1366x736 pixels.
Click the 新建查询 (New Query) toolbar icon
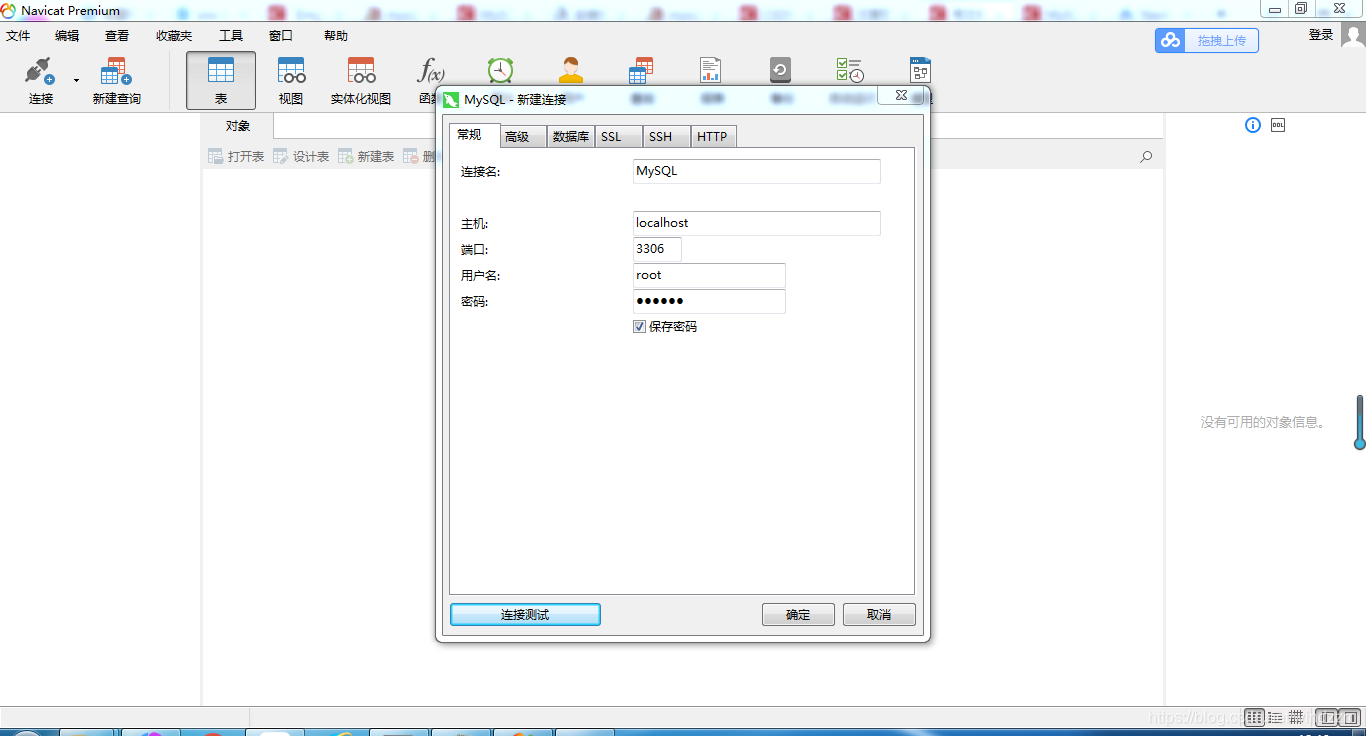[116, 71]
